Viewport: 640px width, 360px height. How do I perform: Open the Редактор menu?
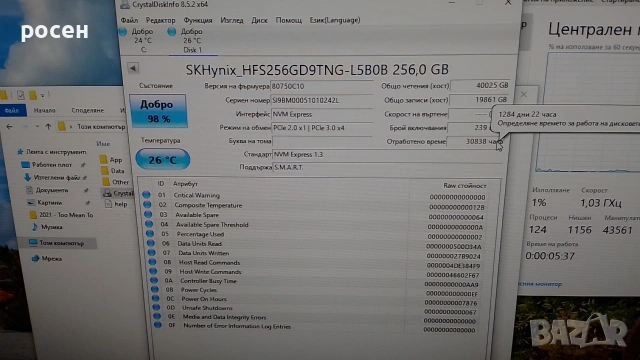coord(160,20)
